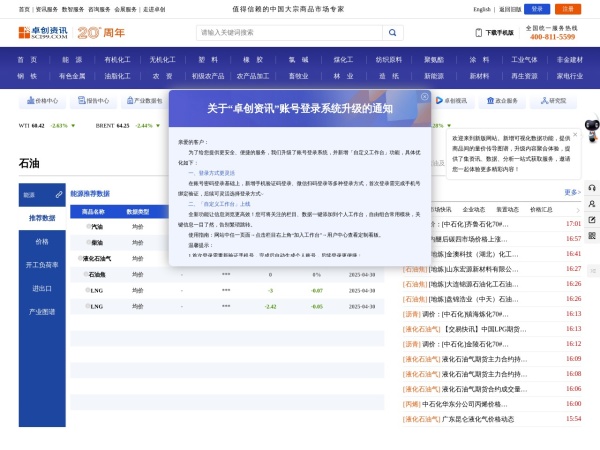Image resolution: width=600 pixels, height=450 pixels.
Task: Open 新能源 in main navigation
Action: coord(434,76)
